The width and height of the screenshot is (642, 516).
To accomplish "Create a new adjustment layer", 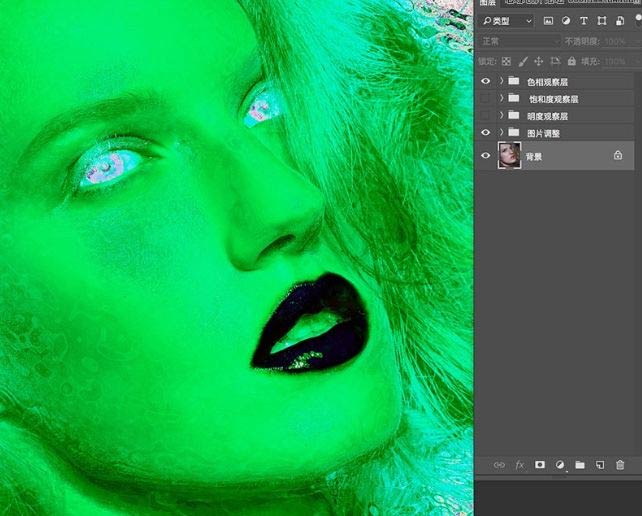I will tap(560, 465).
